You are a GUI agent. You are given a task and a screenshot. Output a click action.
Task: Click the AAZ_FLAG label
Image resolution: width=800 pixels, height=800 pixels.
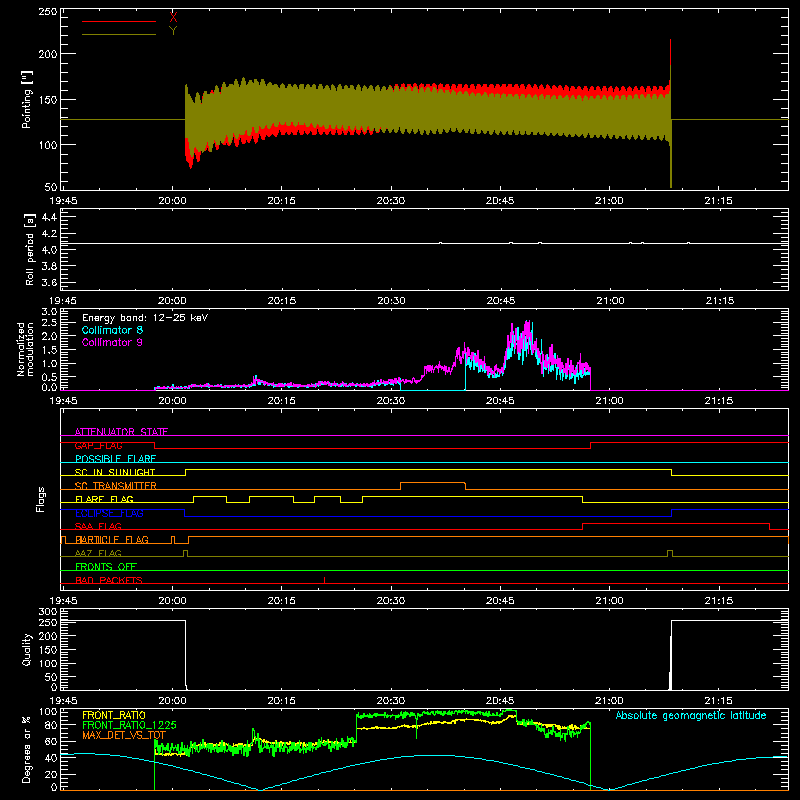coord(98,553)
